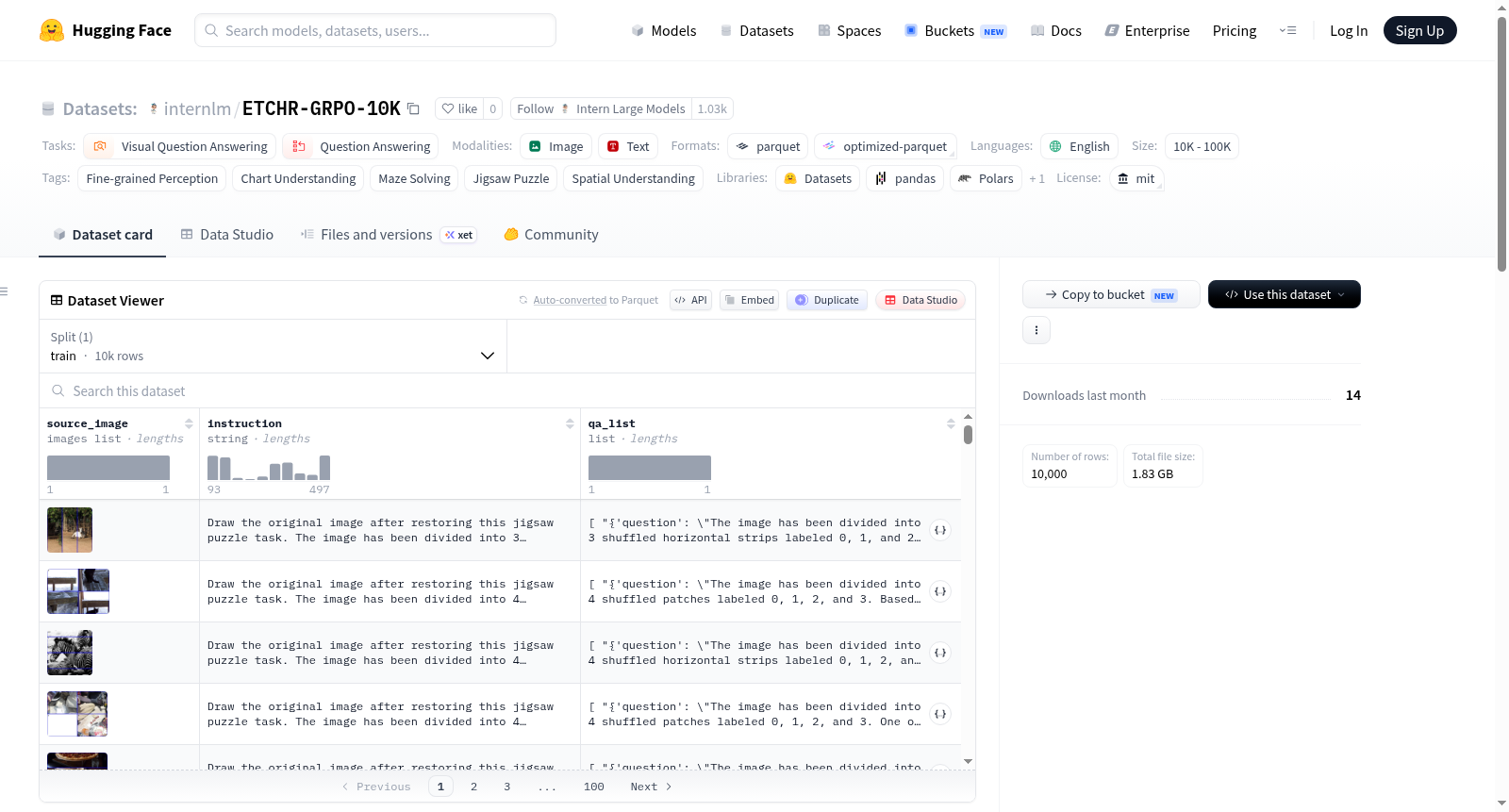1509x812 pixels.
Task: Click the Pricing link
Action: (1235, 30)
